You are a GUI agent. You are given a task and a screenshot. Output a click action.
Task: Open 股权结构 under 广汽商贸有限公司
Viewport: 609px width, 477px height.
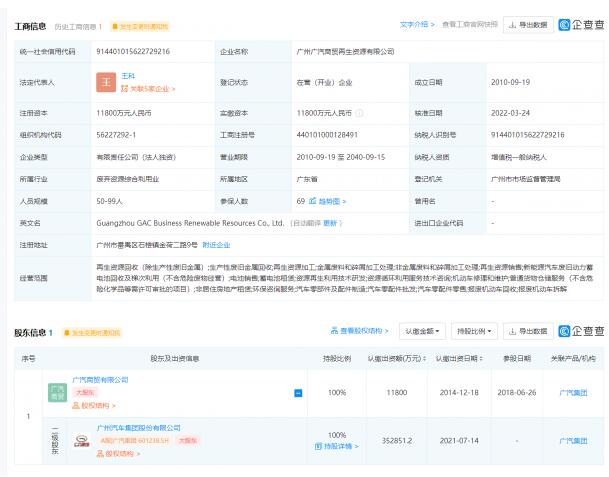click(94, 406)
